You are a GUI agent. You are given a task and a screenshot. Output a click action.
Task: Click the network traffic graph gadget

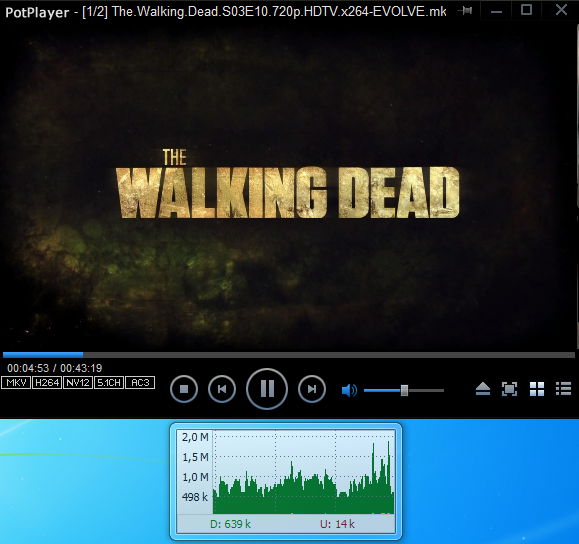(286, 481)
